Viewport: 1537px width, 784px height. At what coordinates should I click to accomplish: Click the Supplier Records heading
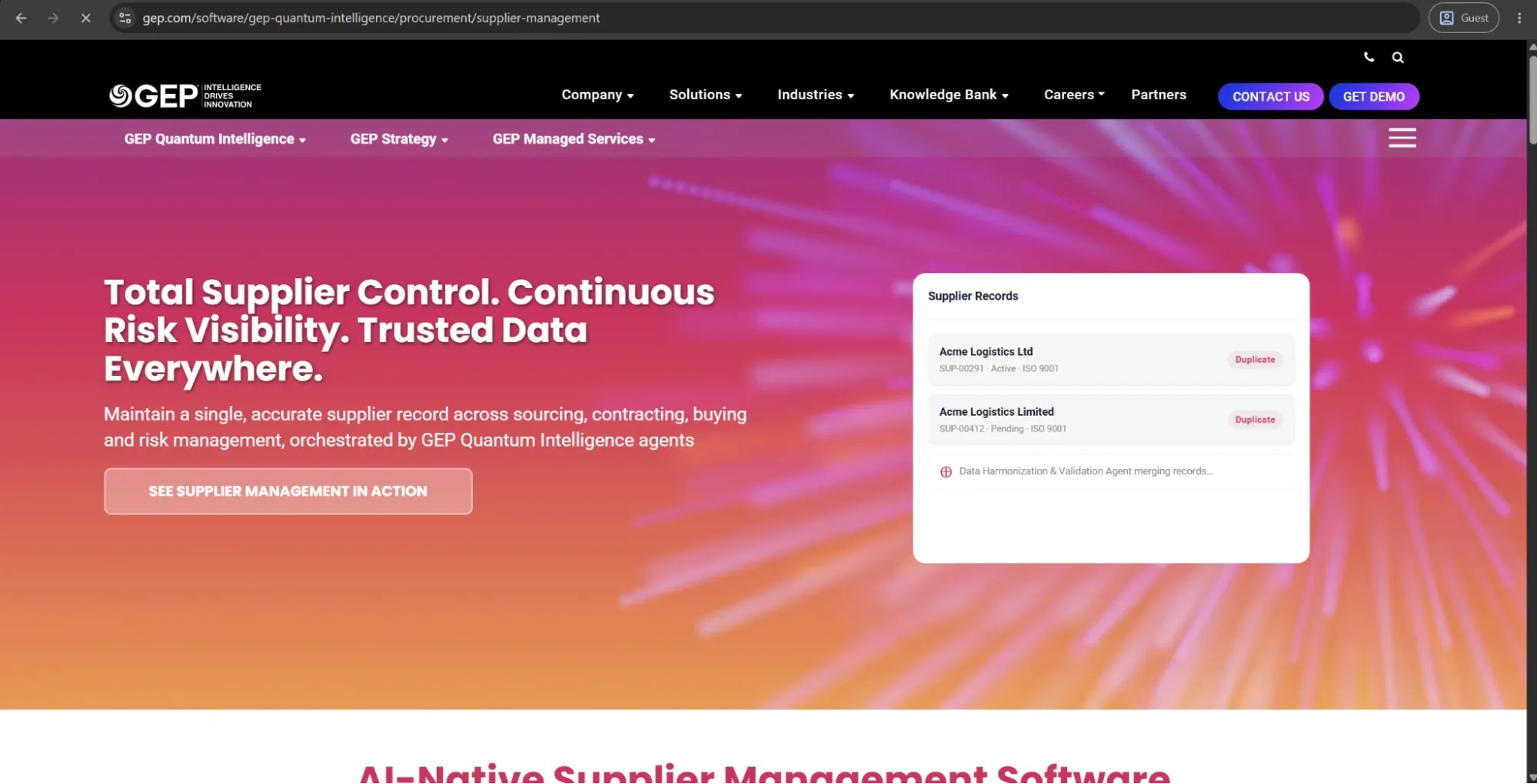point(973,296)
